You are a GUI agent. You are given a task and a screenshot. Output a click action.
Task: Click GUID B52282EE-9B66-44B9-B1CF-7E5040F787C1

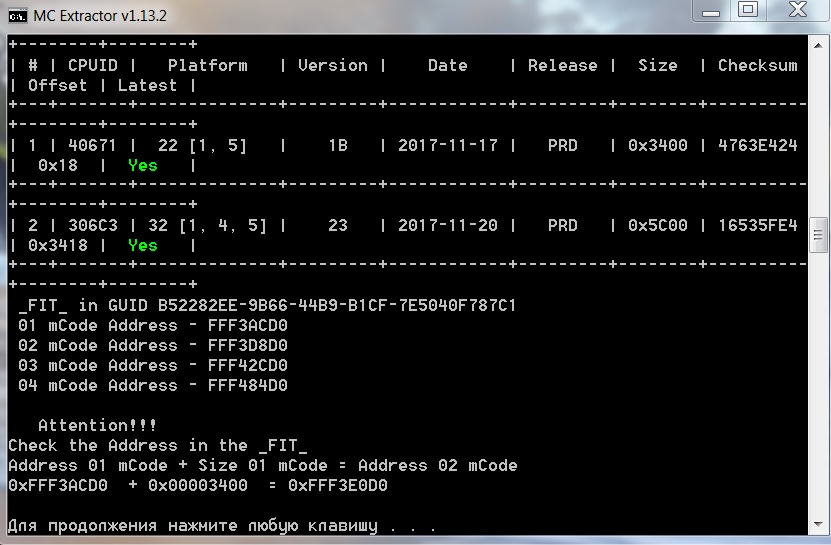(337, 305)
